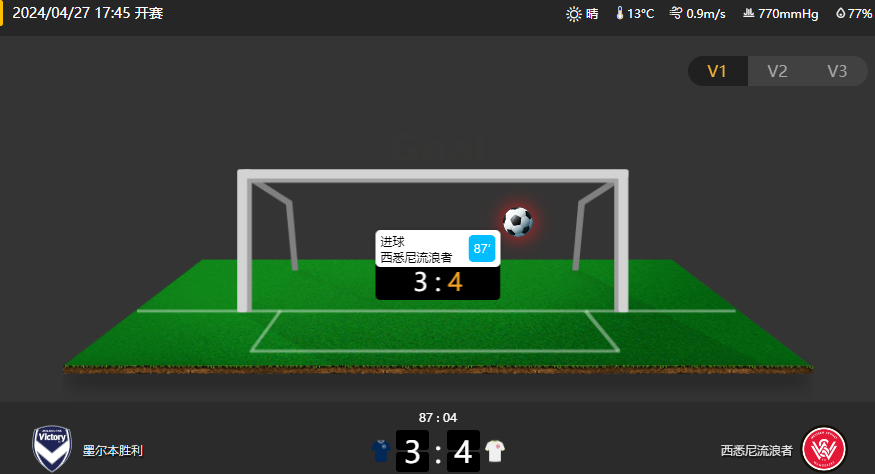This screenshot has width=875, height=474.
Task: Click the blue home jersey icon
Action: [x=381, y=451]
